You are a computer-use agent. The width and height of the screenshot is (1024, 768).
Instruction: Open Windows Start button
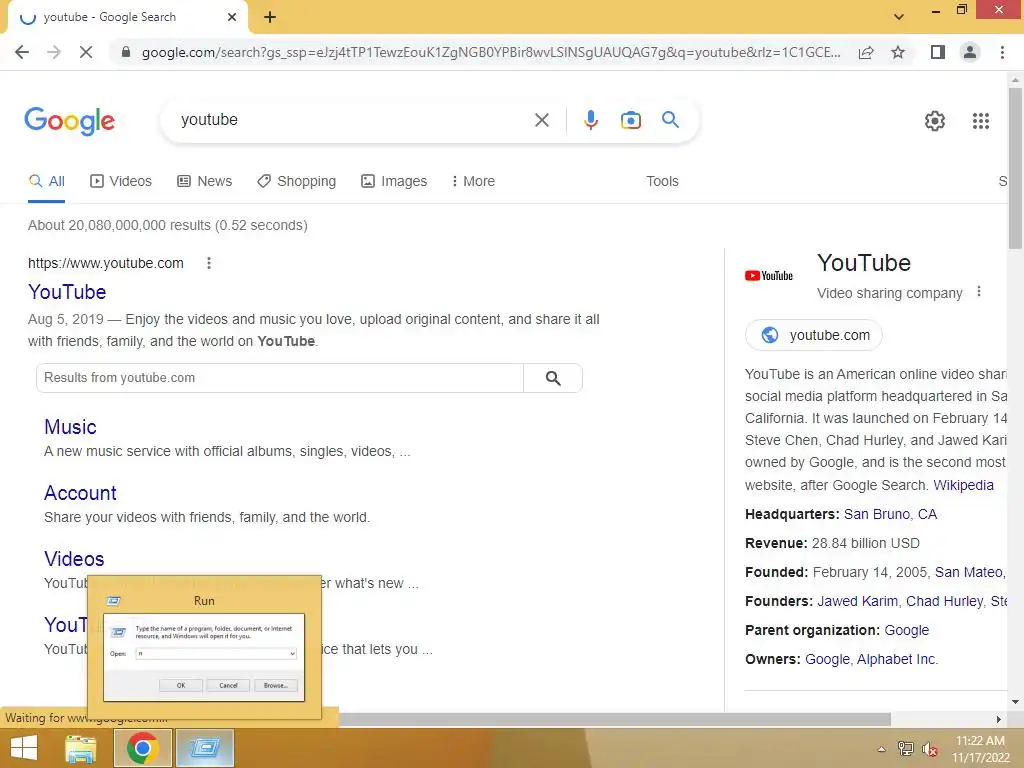coord(24,748)
